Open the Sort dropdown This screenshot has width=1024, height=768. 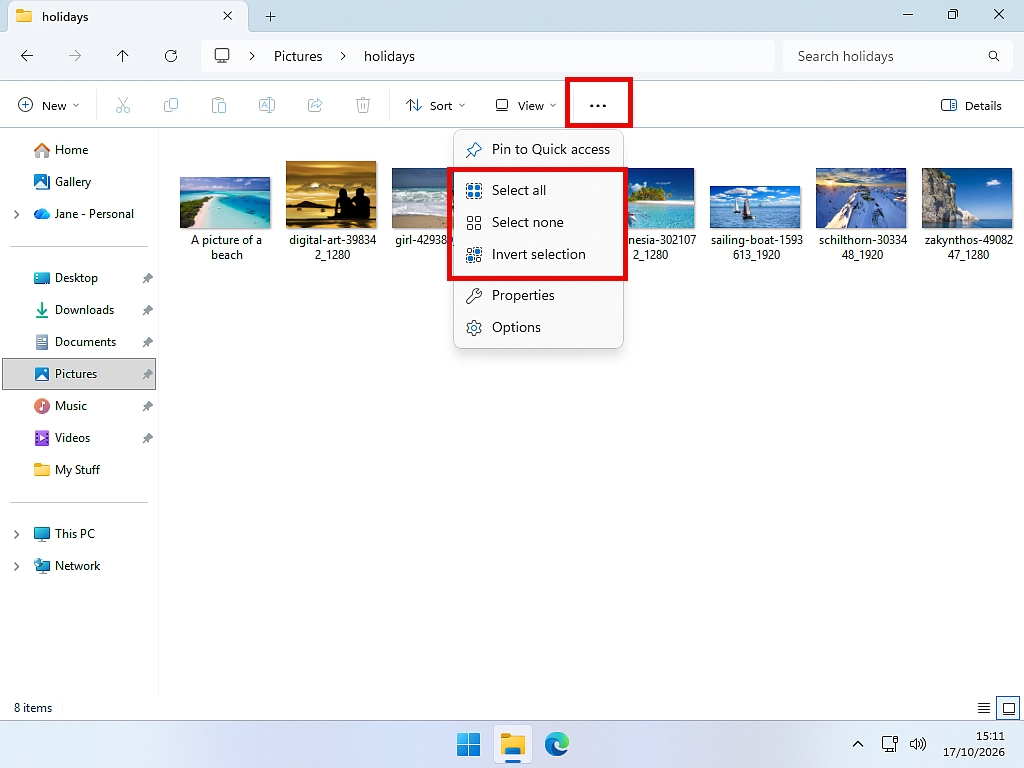[x=436, y=105]
